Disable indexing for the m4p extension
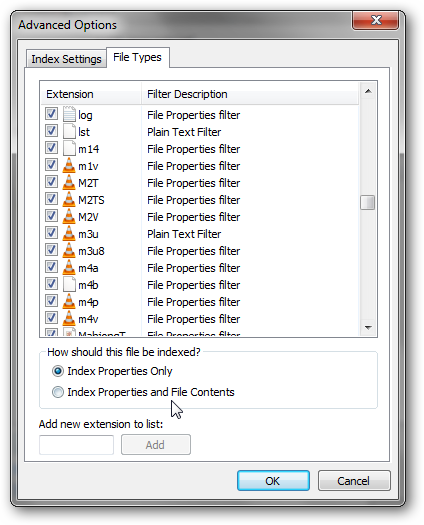The width and height of the screenshot is (424, 525). click(51, 301)
